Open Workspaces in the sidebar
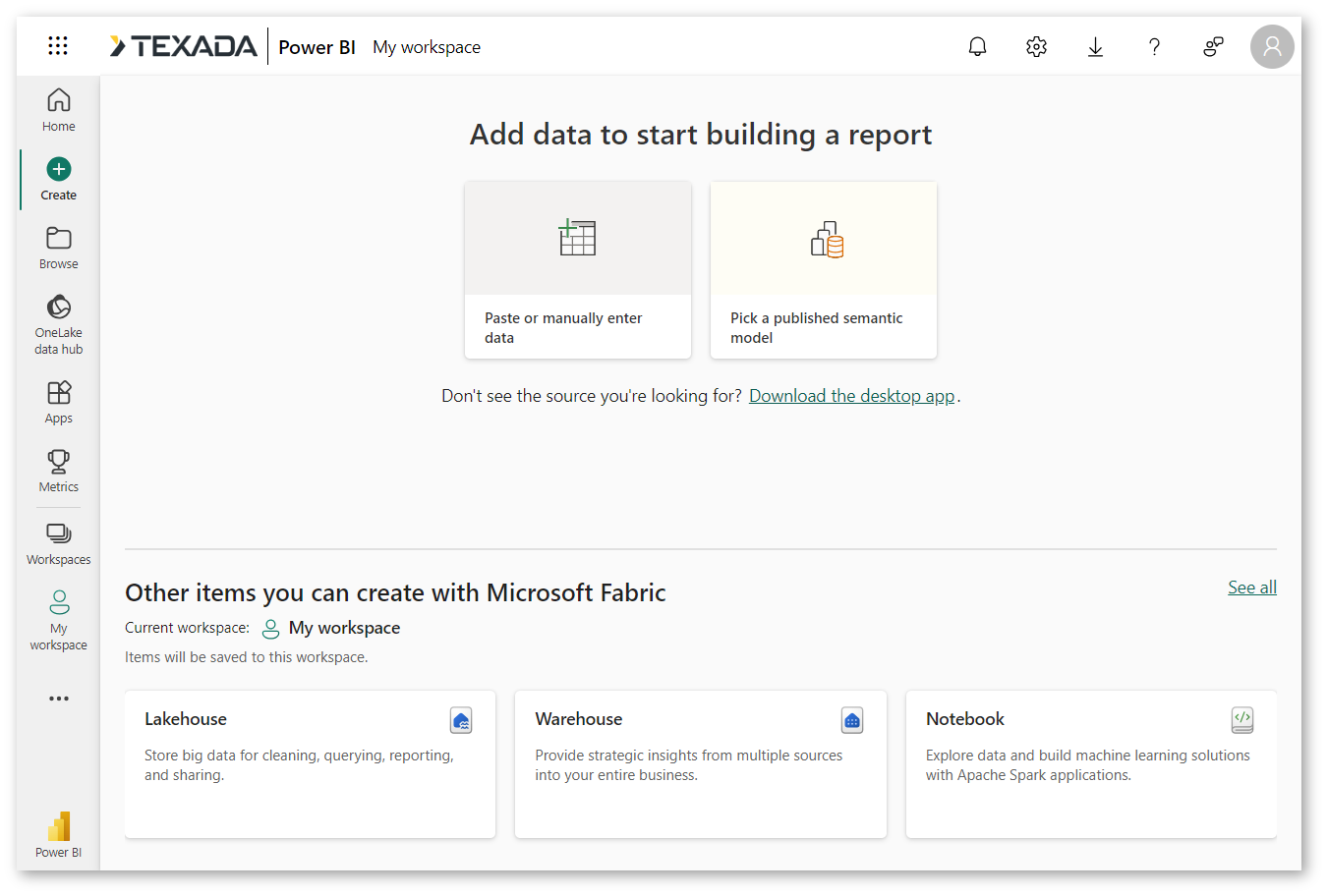The height and width of the screenshot is (896, 1327). pos(59,543)
